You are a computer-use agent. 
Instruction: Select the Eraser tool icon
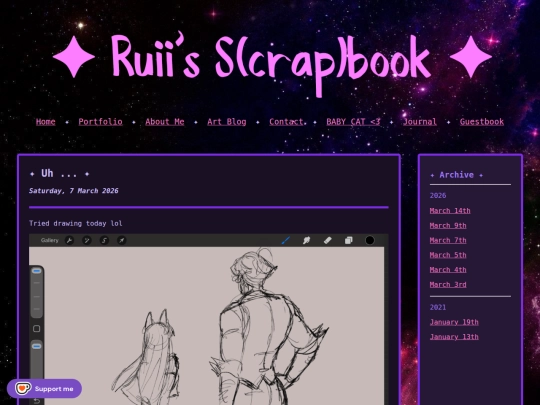coord(328,240)
